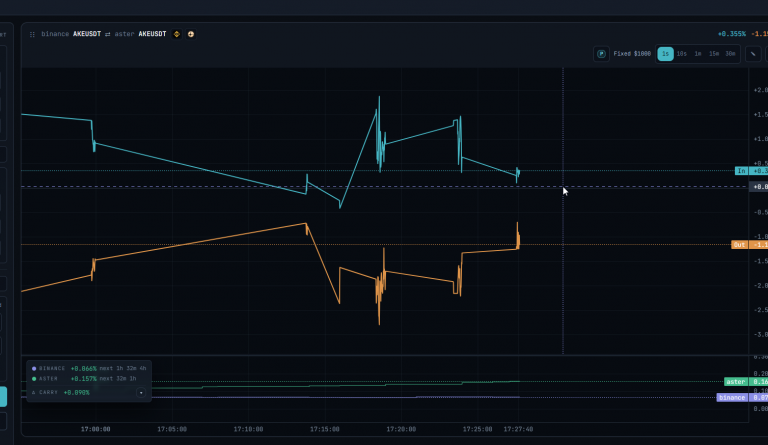Click the teal button in left sidebar
Image resolution: width=768 pixels, height=445 pixels.
3,397
